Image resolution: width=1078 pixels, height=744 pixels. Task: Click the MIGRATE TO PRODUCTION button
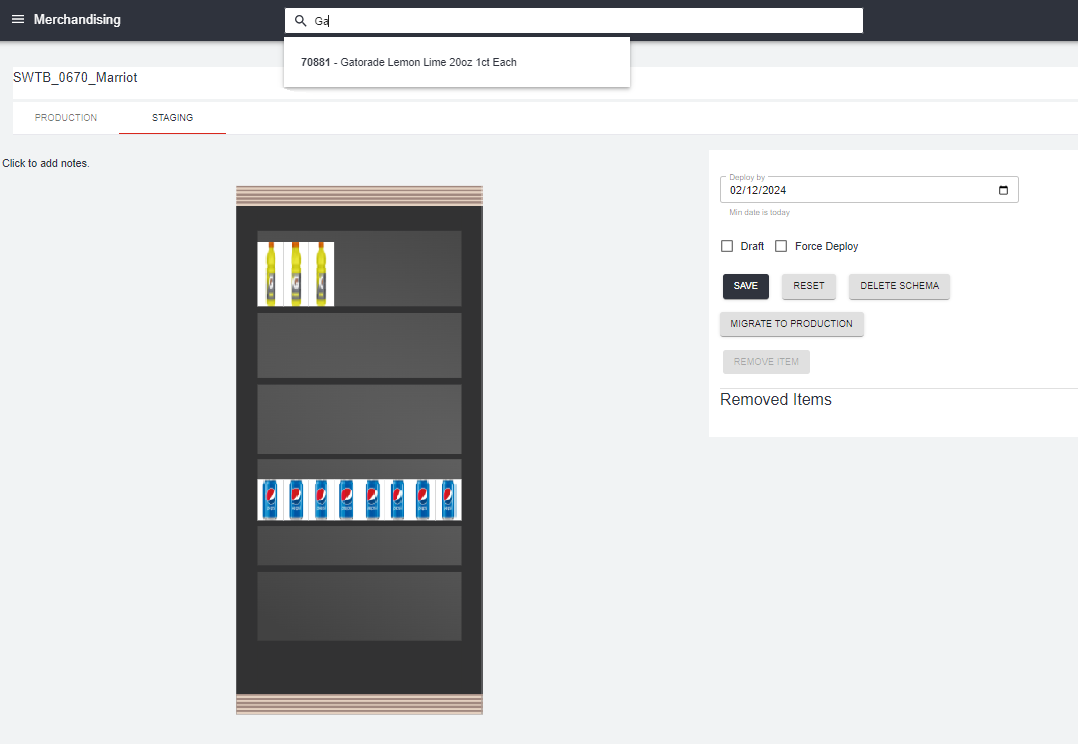tap(791, 324)
